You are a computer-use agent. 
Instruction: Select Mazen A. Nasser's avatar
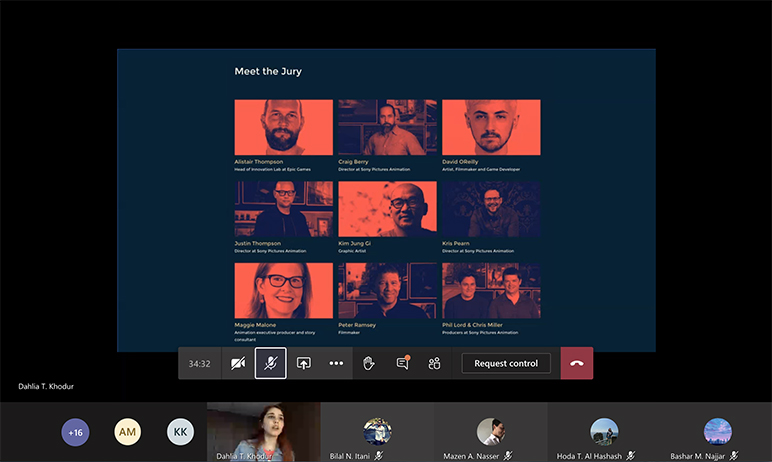491,431
